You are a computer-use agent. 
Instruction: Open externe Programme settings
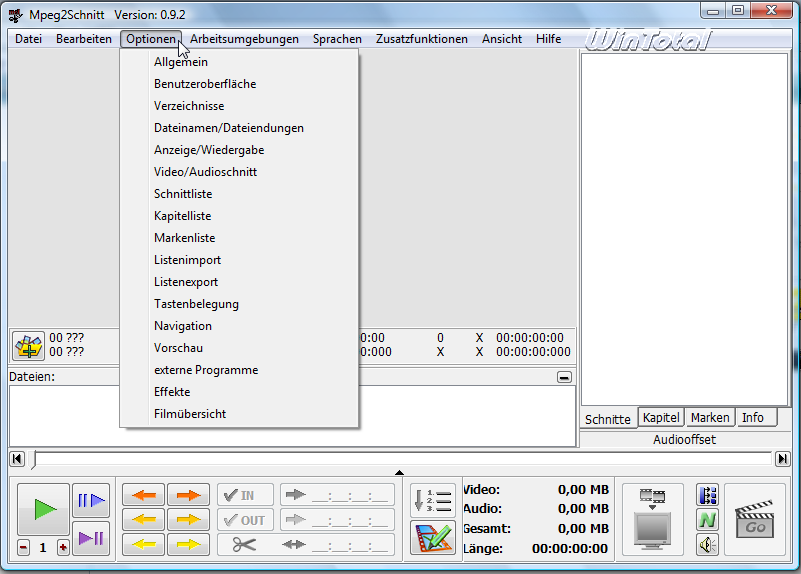pyautogui.click(x=239, y=369)
